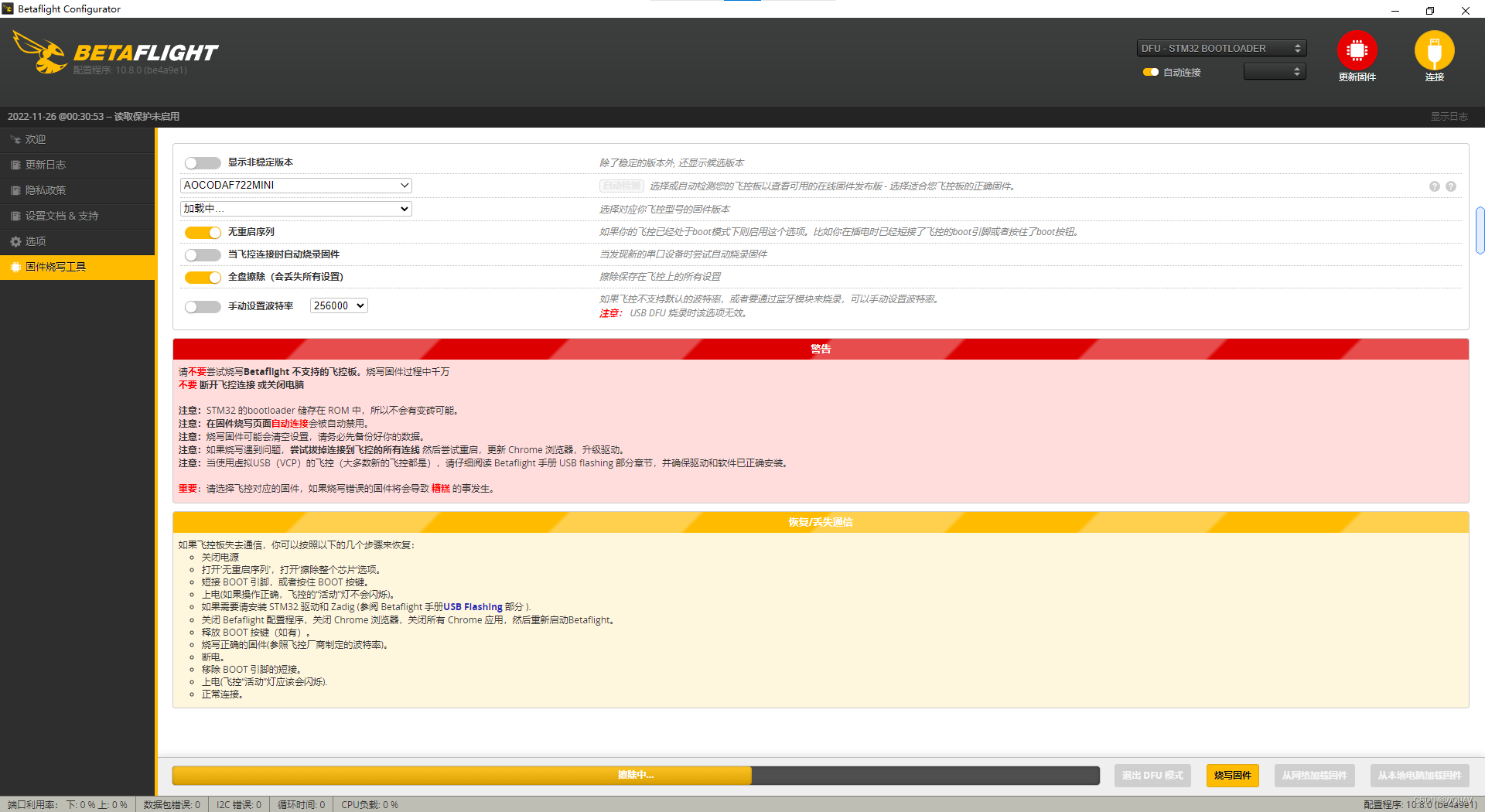Open the AOCODAF722MINI board dropdown
This screenshot has height=812, width=1485.
click(x=295, y=186)
